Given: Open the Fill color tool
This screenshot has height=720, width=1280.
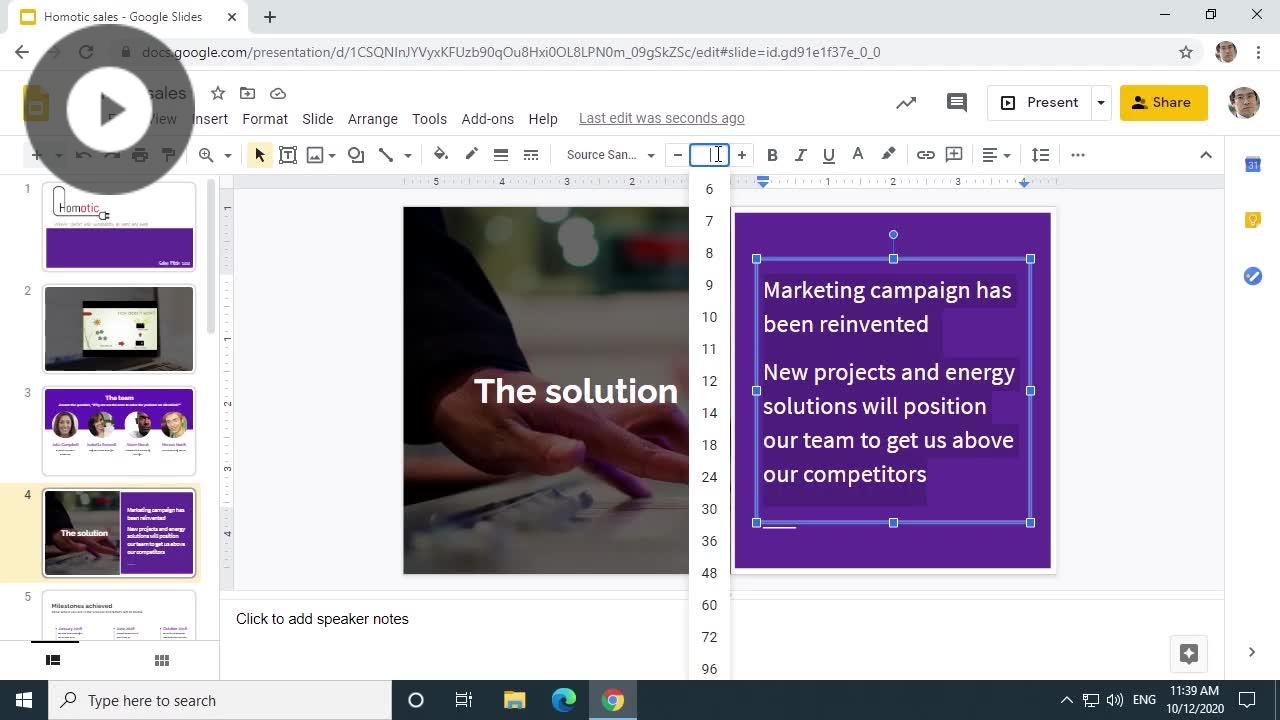Looking at the screenshot, I should (x=440, y=154).
